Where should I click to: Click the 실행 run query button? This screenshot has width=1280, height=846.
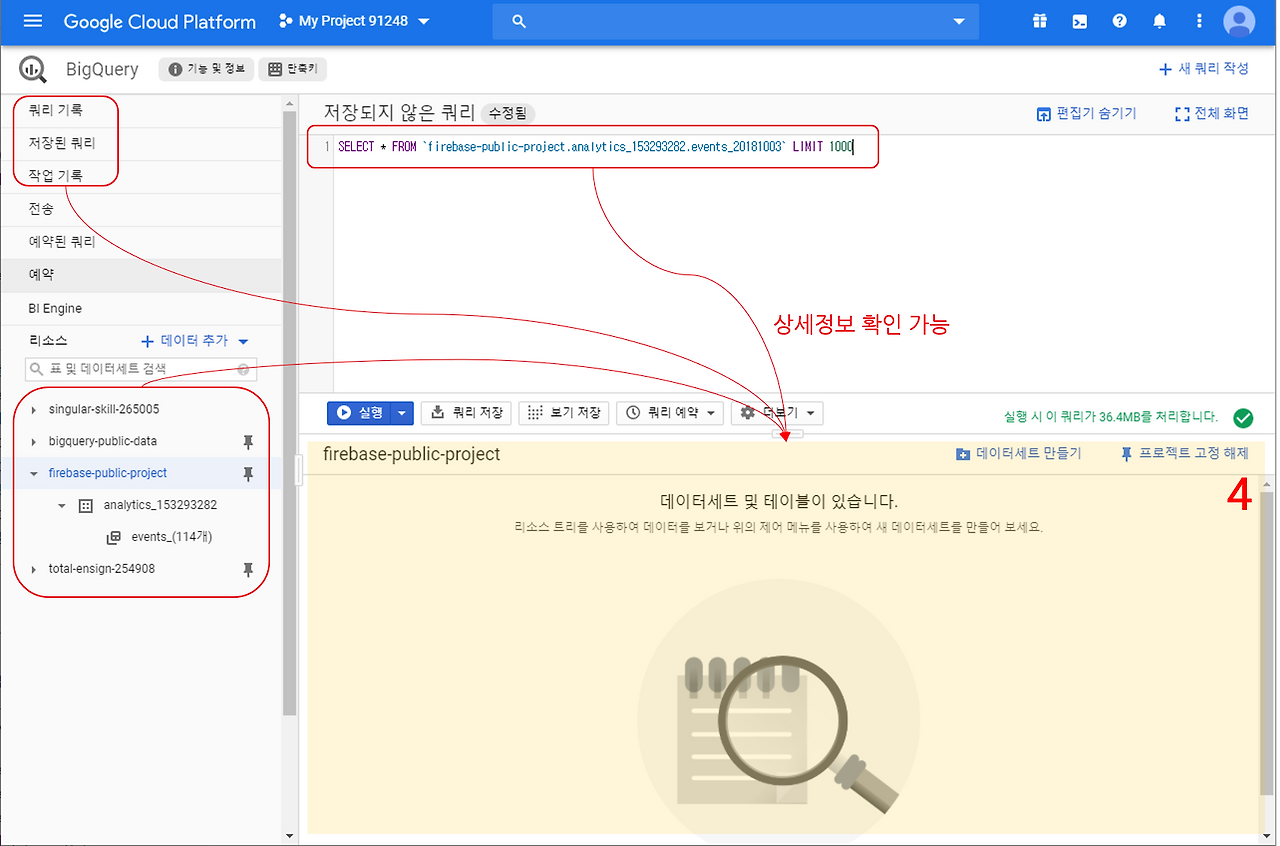pyautogui.click(x=360, y=413)
